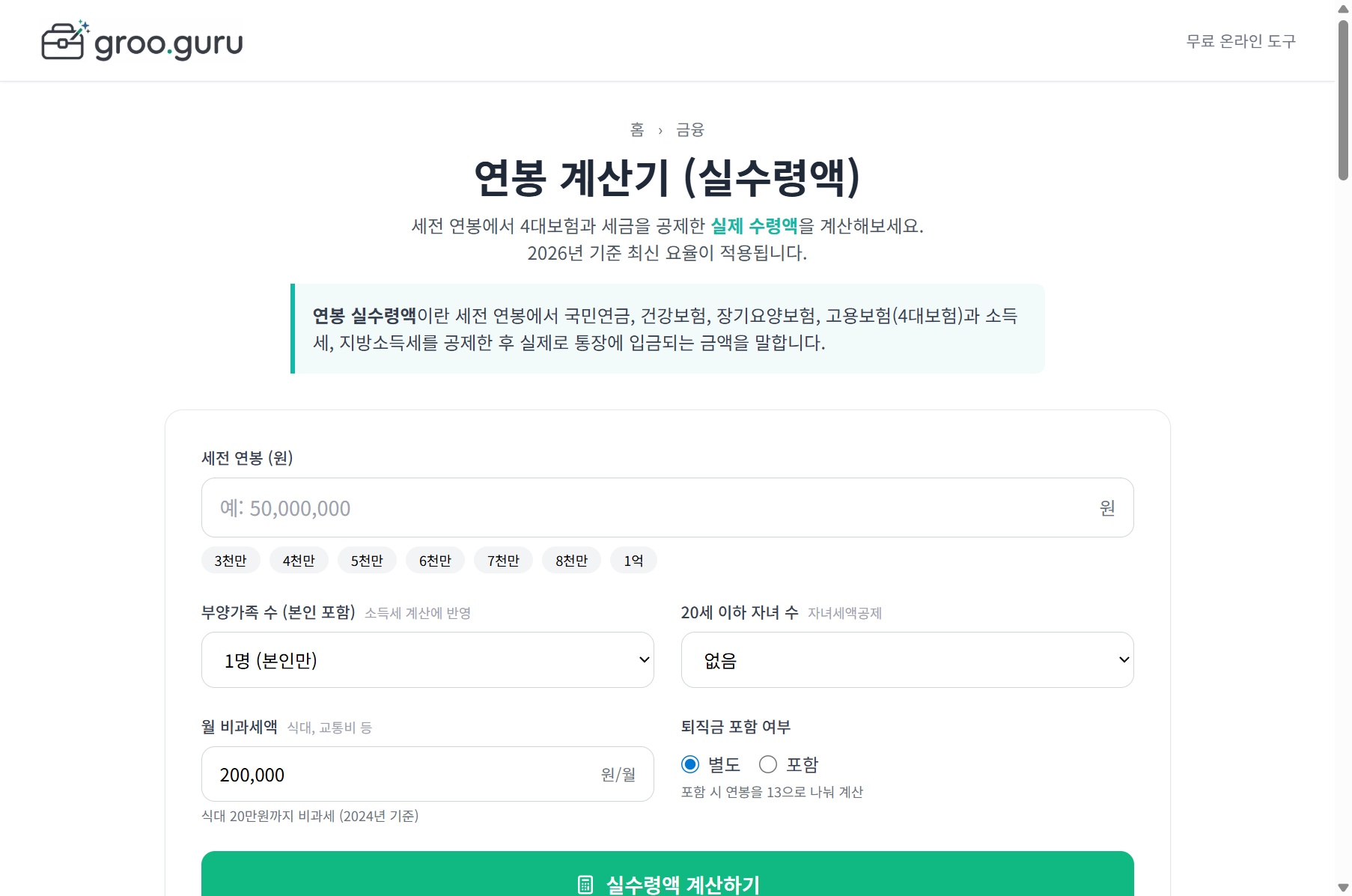This screenshot has width=1352, height=896.
Task: Select the 5천만 salary preset
Action: tap(367, 560)
